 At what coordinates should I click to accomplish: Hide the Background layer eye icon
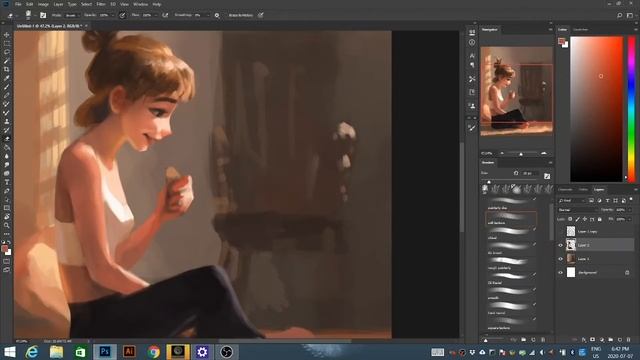[x=560, y=272]
